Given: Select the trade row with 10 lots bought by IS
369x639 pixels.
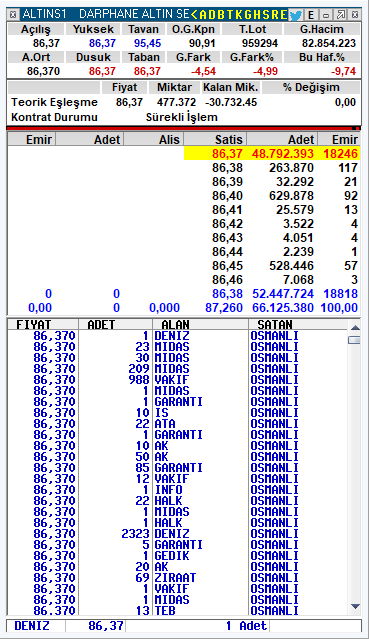Looking at the screenshot, I should pos(178,413).
